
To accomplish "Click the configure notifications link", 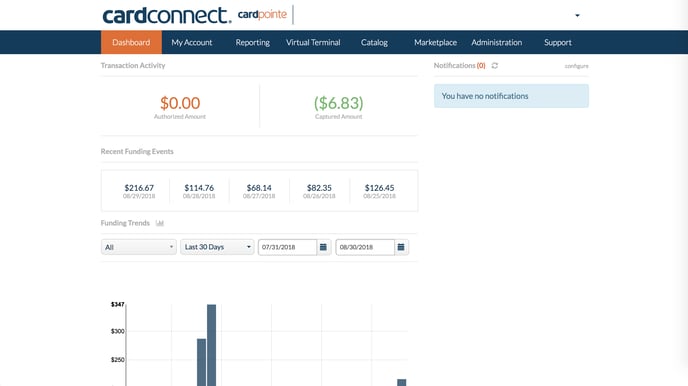I will click(576, 66).
